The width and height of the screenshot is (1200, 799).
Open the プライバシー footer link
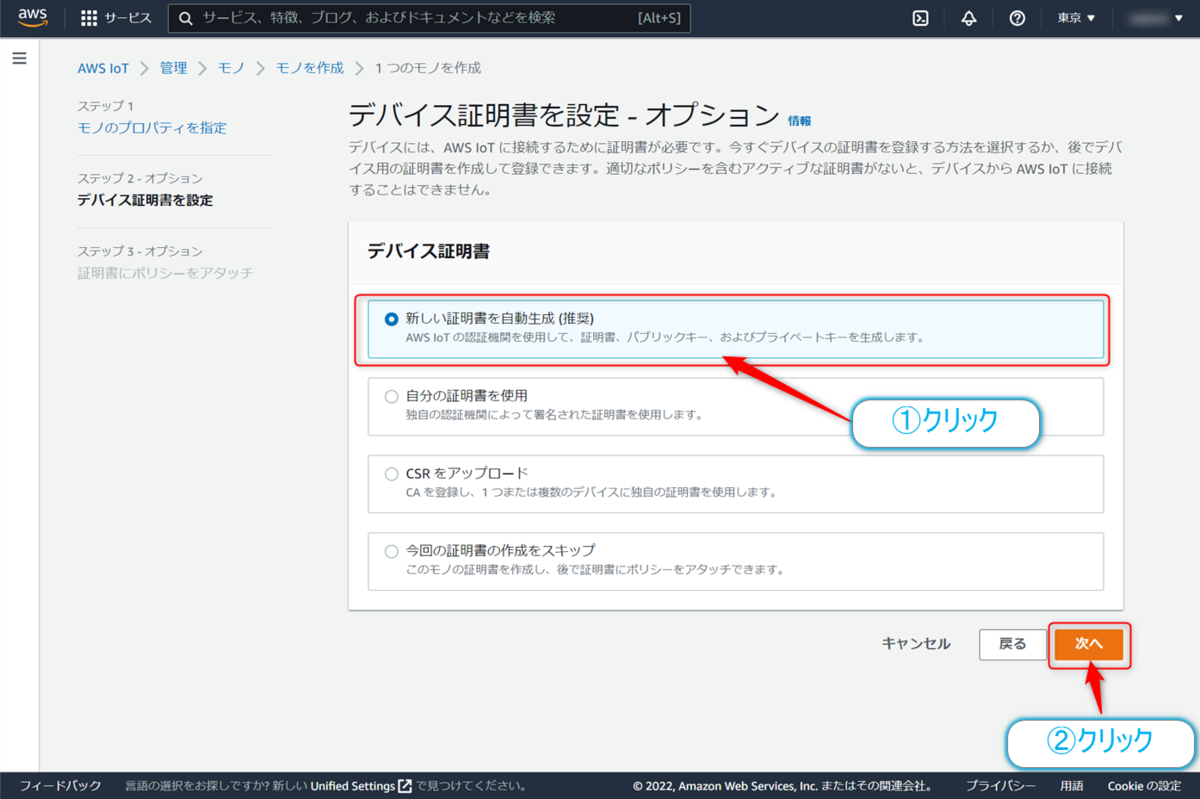(1000, 786)
